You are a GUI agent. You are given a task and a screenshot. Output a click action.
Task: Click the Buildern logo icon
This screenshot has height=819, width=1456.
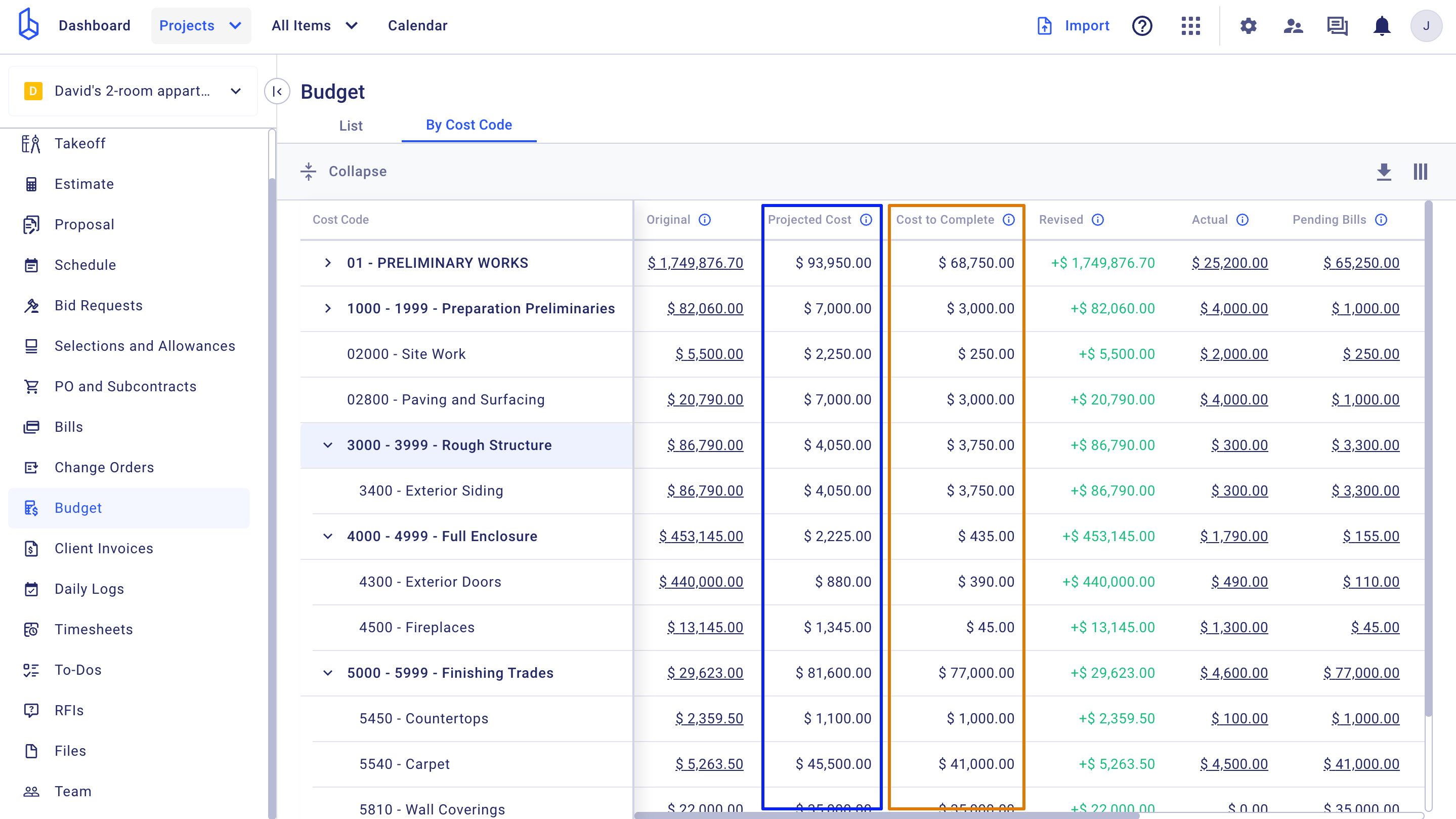click(28, 24)
